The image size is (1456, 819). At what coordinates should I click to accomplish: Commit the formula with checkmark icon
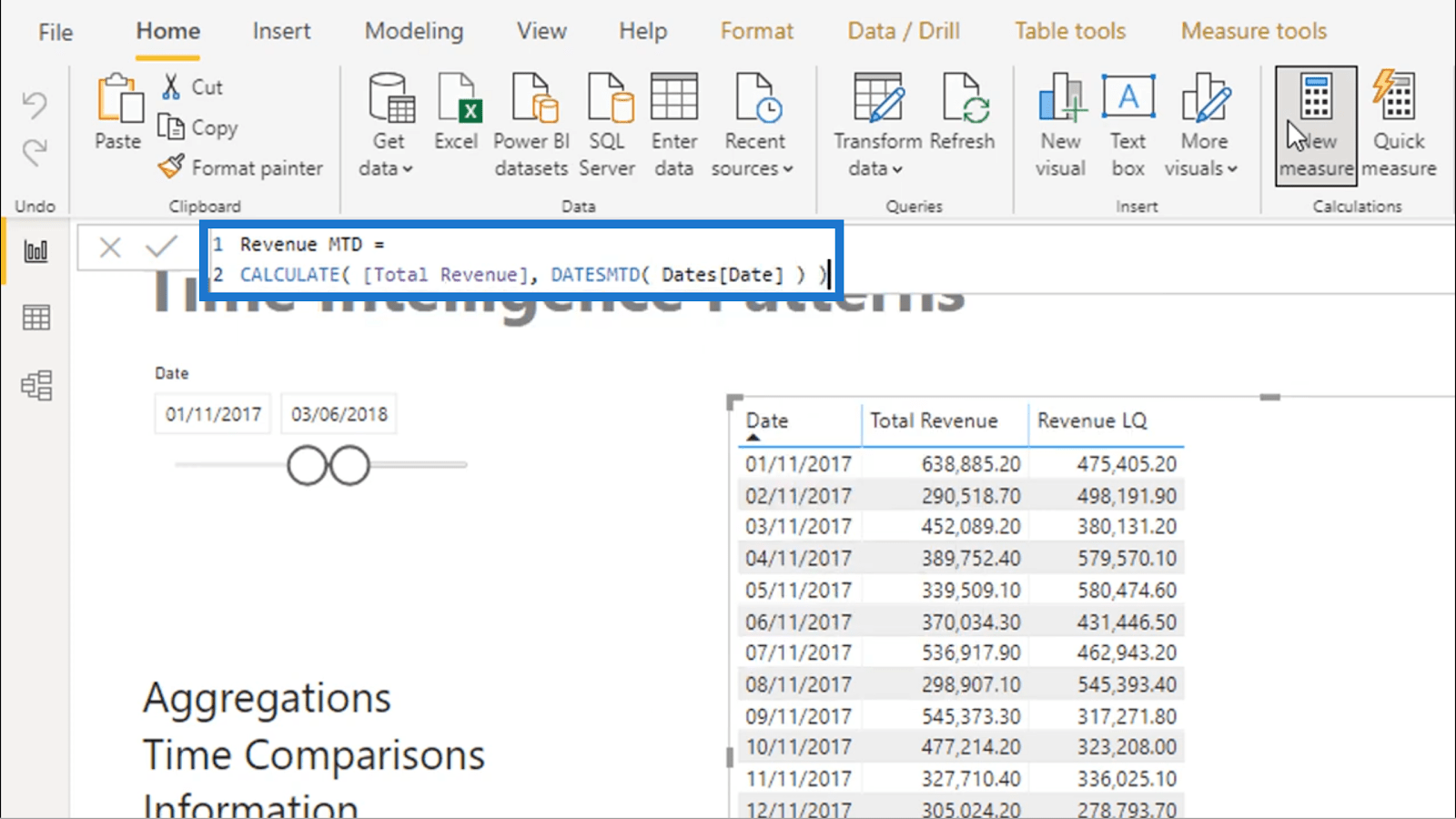(x=162, y=247)
